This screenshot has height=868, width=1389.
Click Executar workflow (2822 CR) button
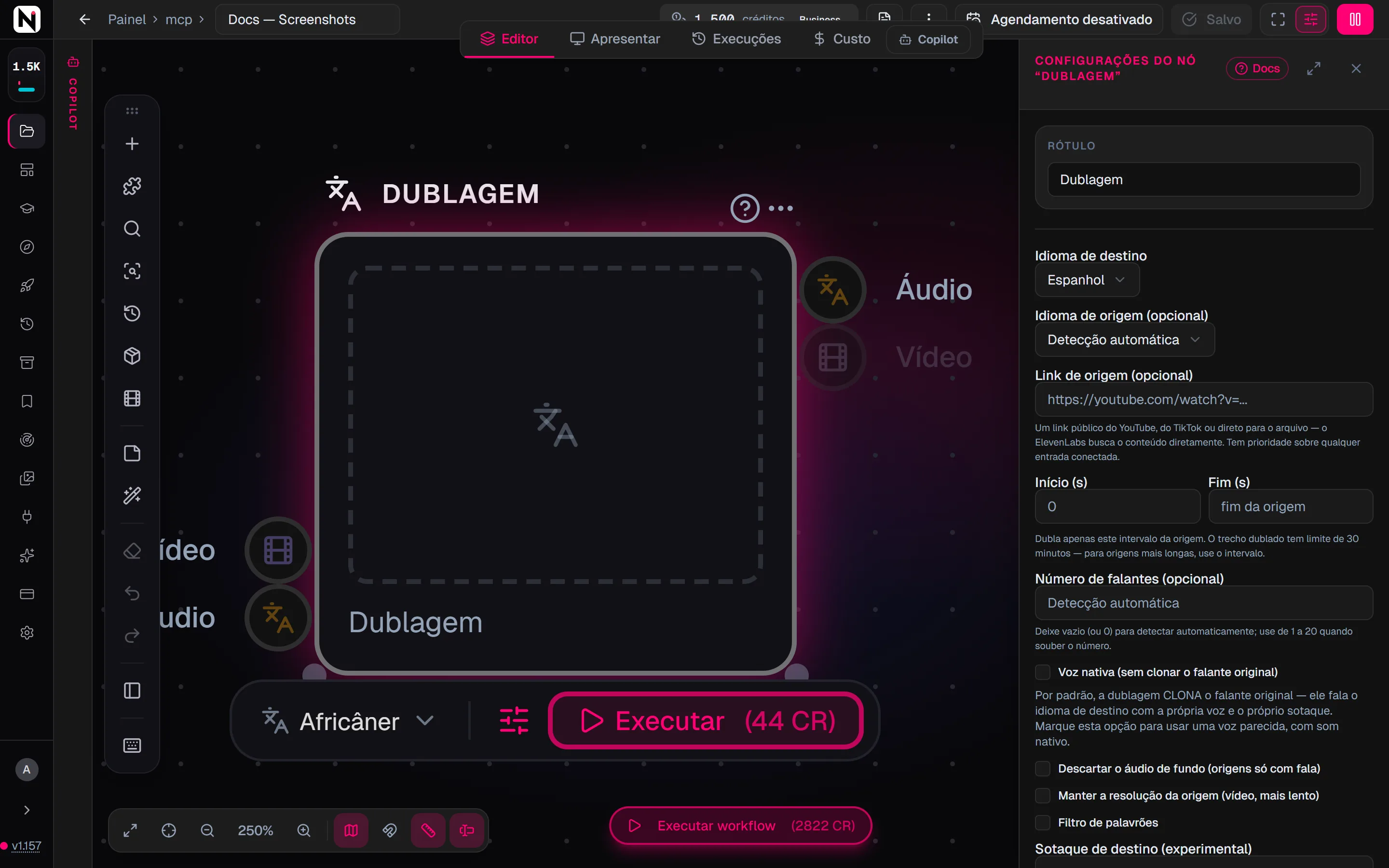[740, 826]
